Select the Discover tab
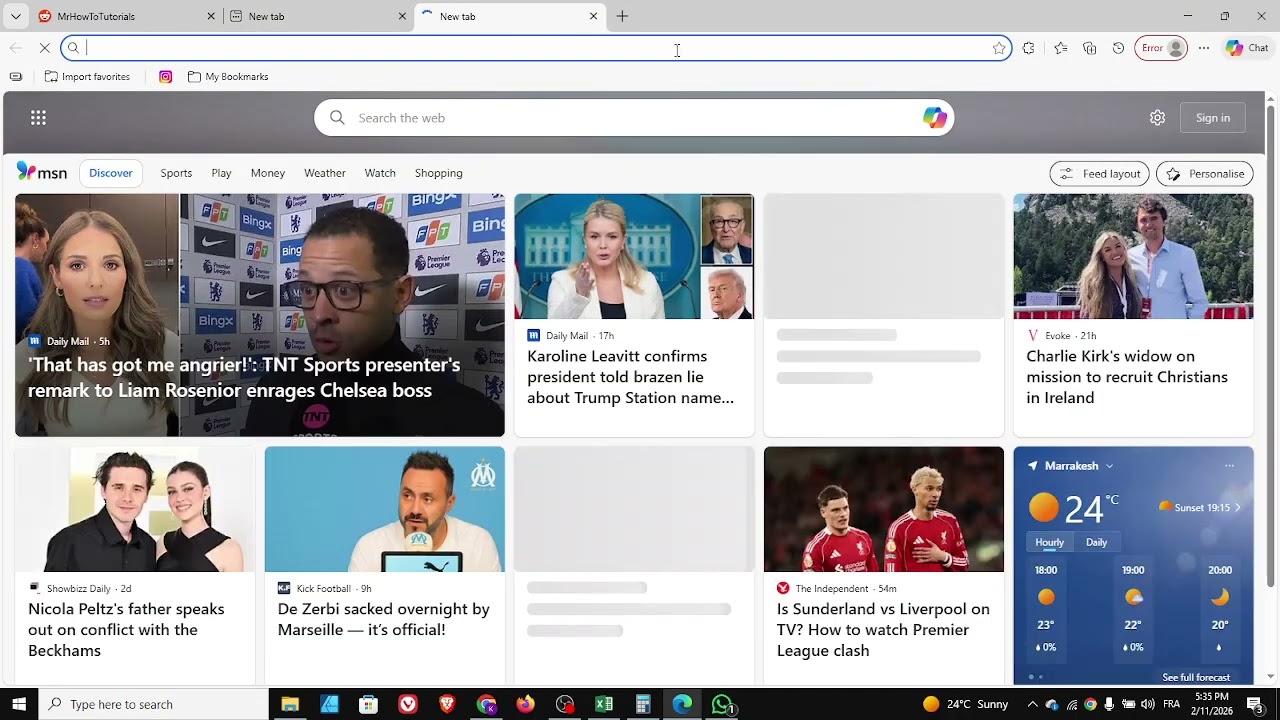 [x=111, y=173]
